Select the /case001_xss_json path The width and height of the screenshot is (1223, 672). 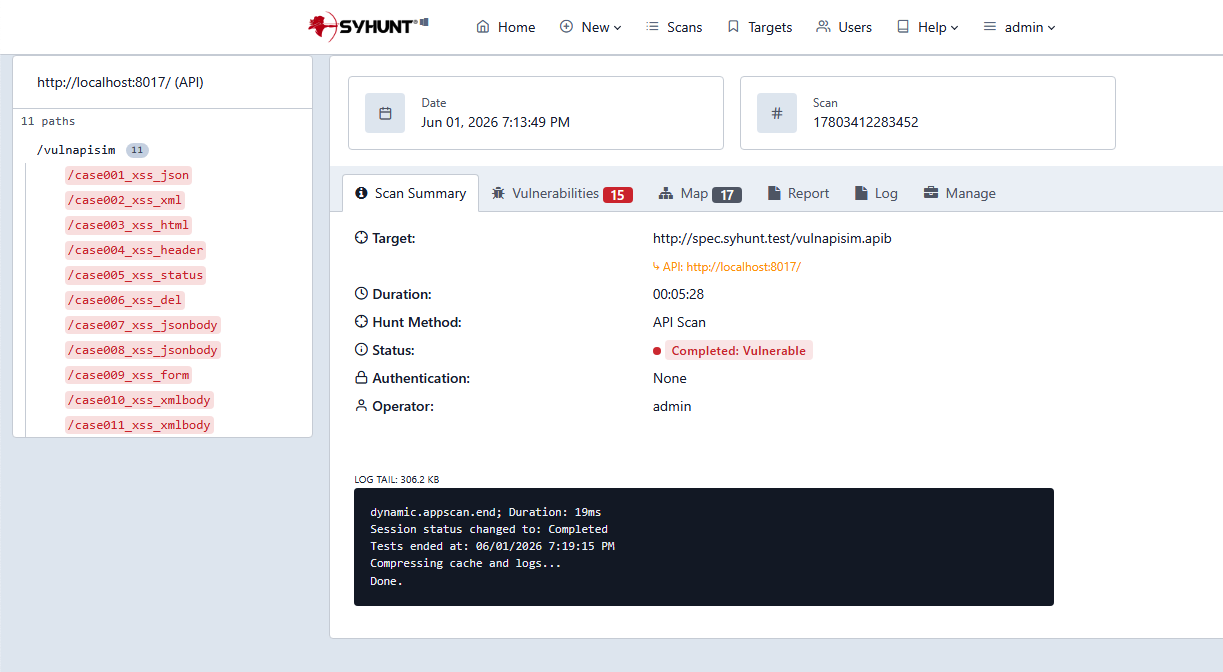pyautogui.click(x=128, y=175)
